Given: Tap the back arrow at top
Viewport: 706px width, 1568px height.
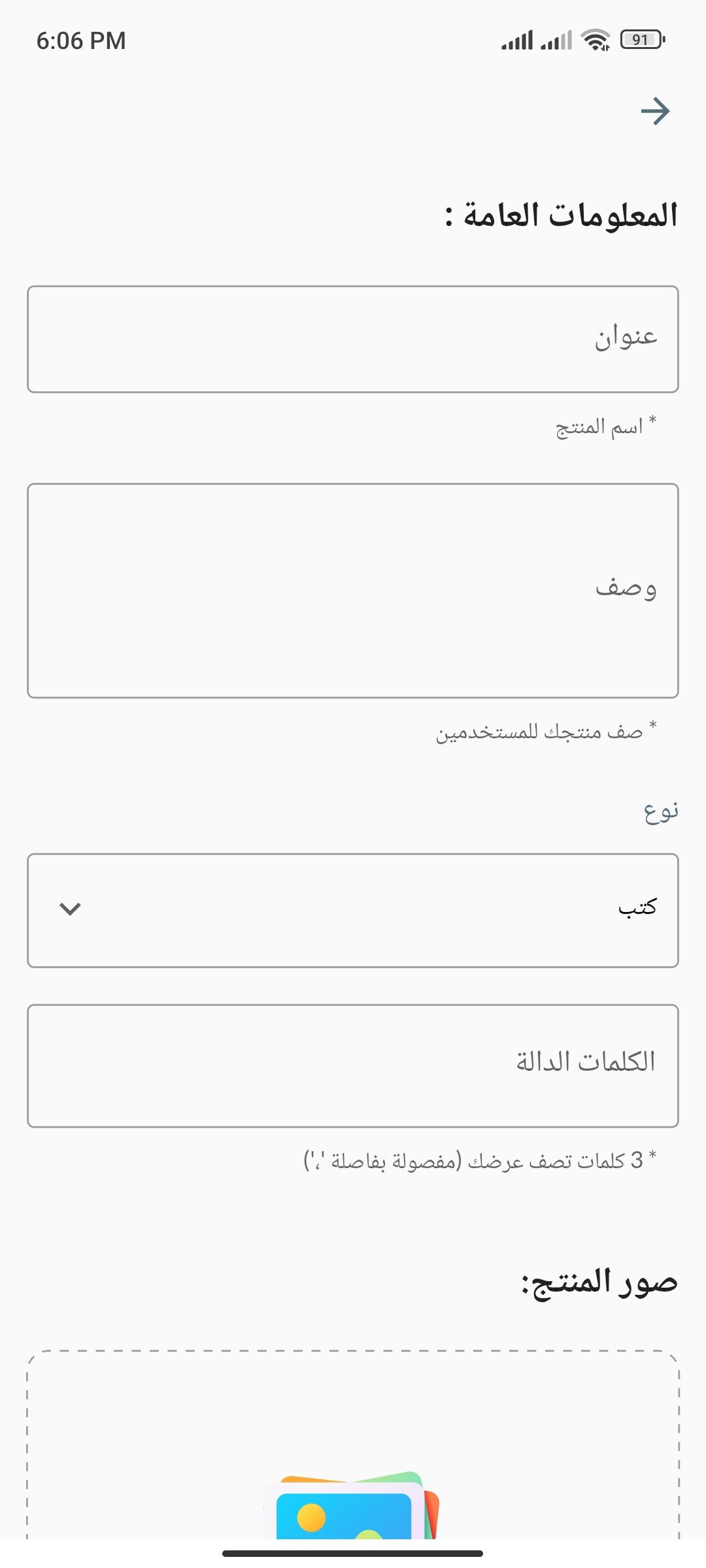Looking at the screenshot, I should pos(655,111).
